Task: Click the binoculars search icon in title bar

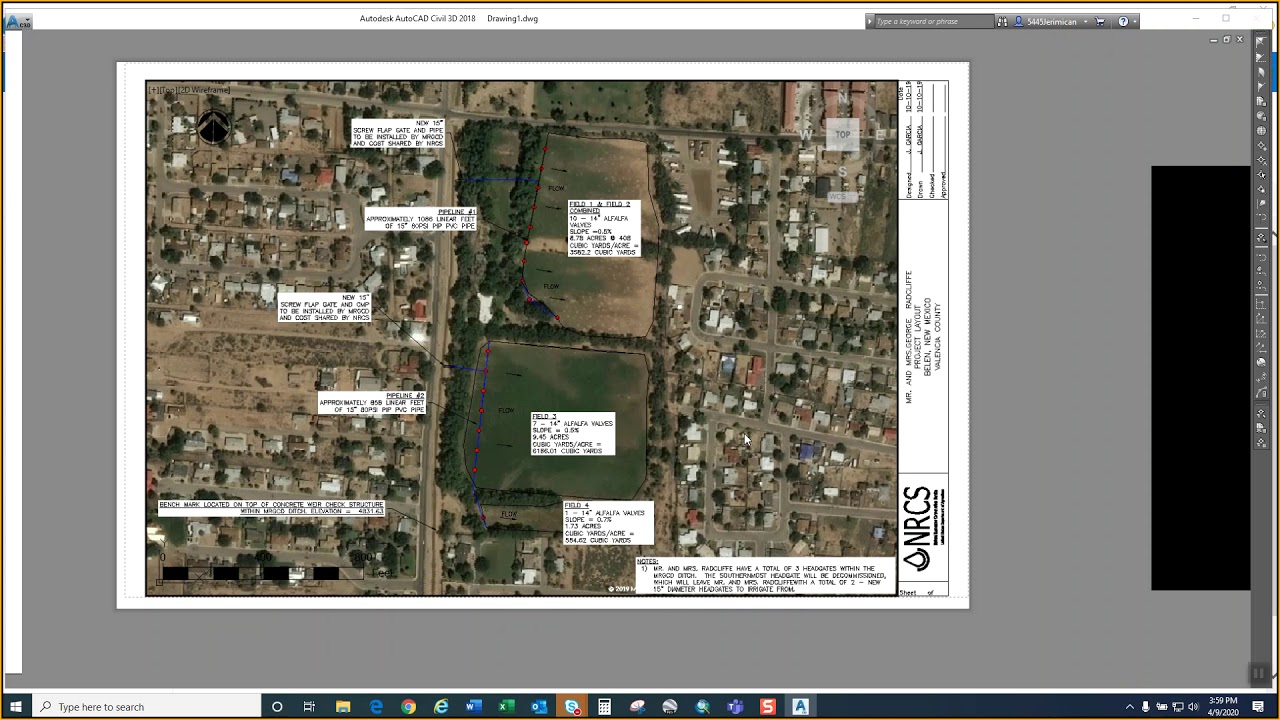Action: click(x=1003, y=21)
